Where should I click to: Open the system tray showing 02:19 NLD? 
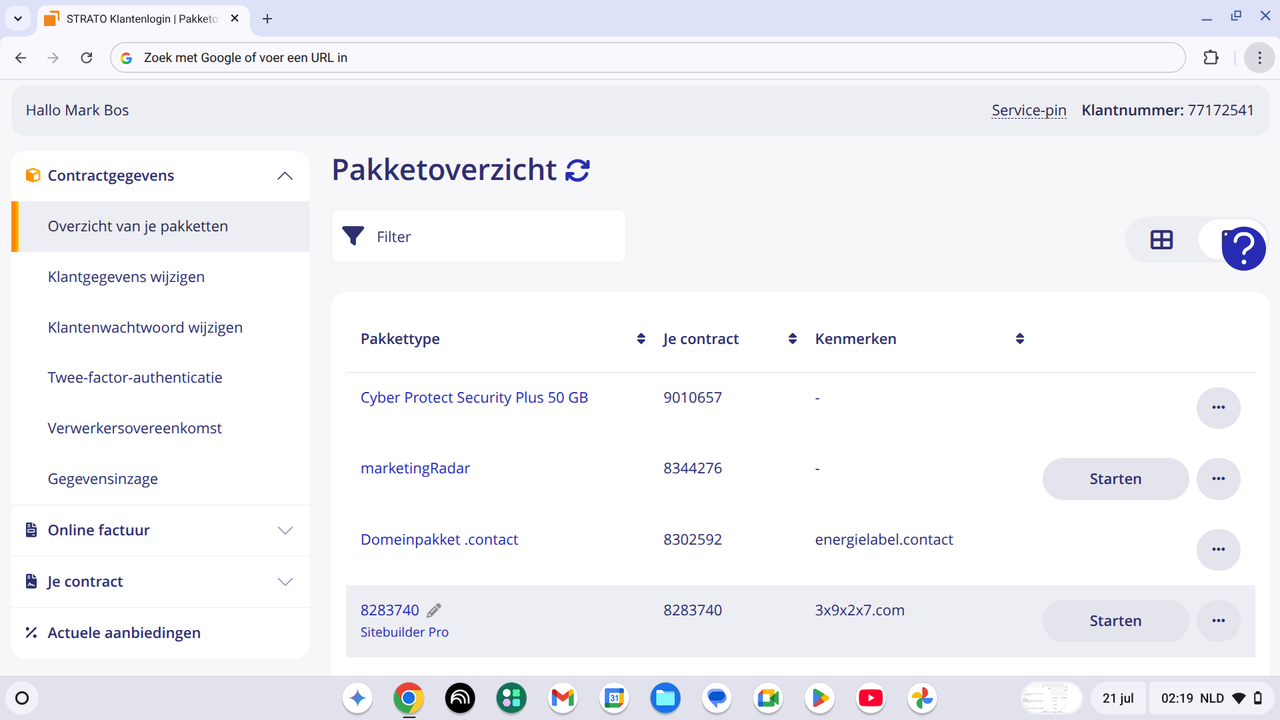pos(1210,698)
